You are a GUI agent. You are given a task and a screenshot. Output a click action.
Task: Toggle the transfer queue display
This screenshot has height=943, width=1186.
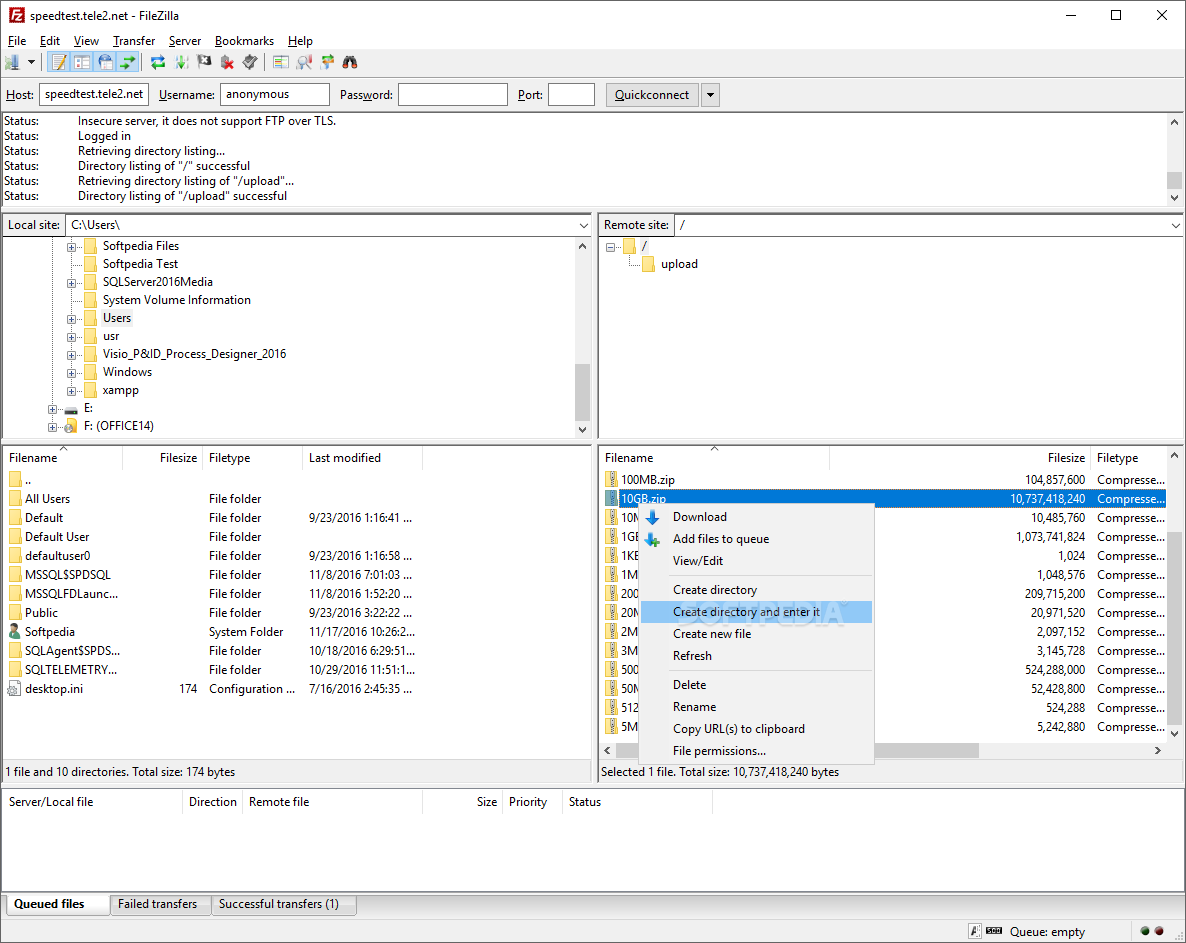(x=129, y=63)
